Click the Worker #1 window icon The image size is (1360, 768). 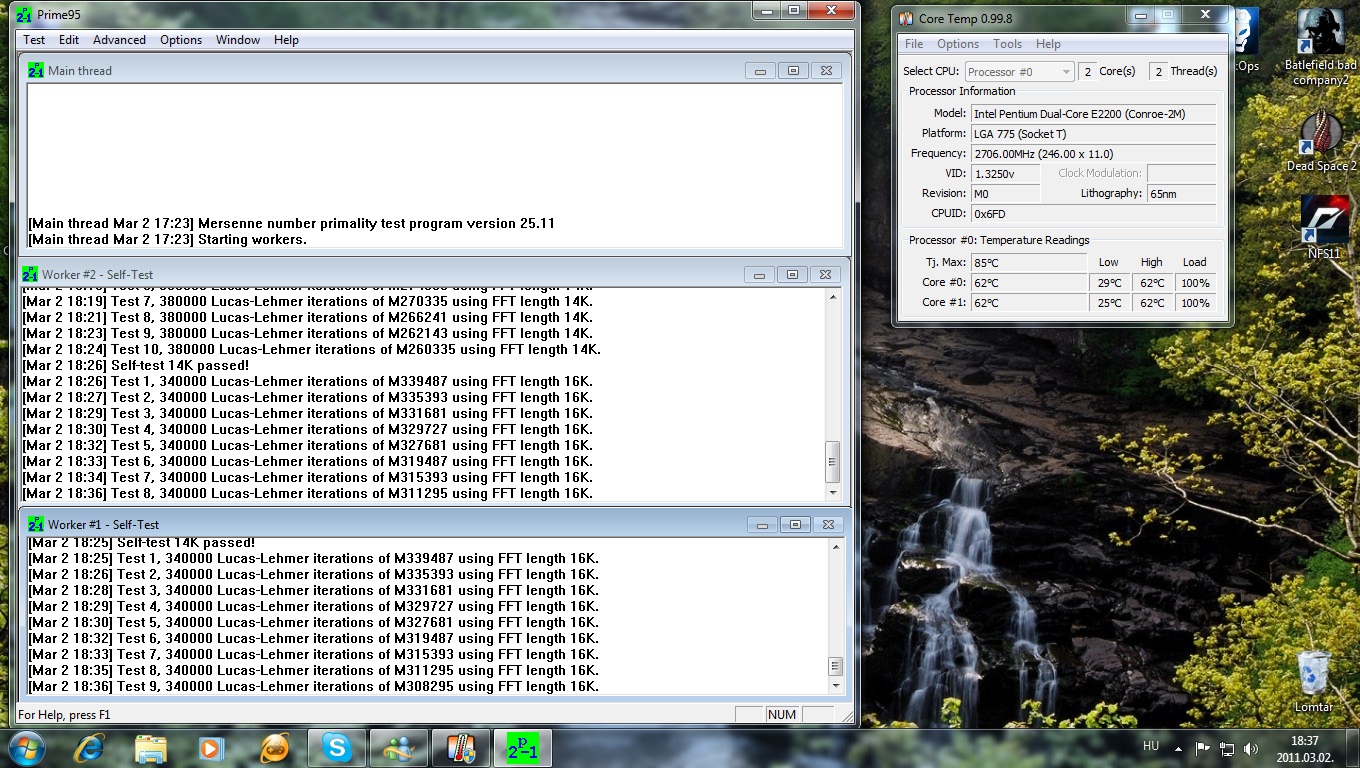36,524
